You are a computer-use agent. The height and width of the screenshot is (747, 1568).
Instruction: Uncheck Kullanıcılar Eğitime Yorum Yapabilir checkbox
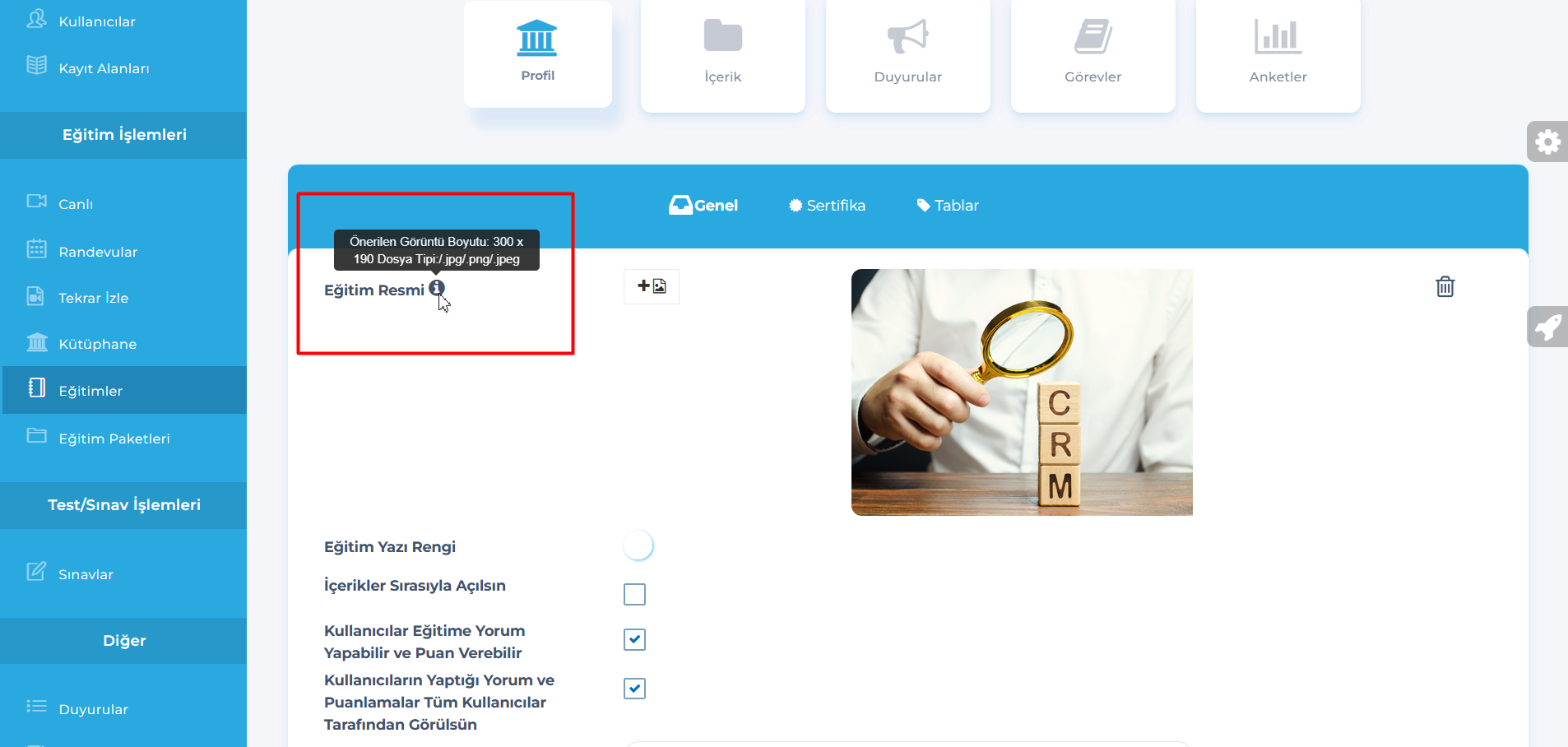pyautogui.click(x=634, y=639)
